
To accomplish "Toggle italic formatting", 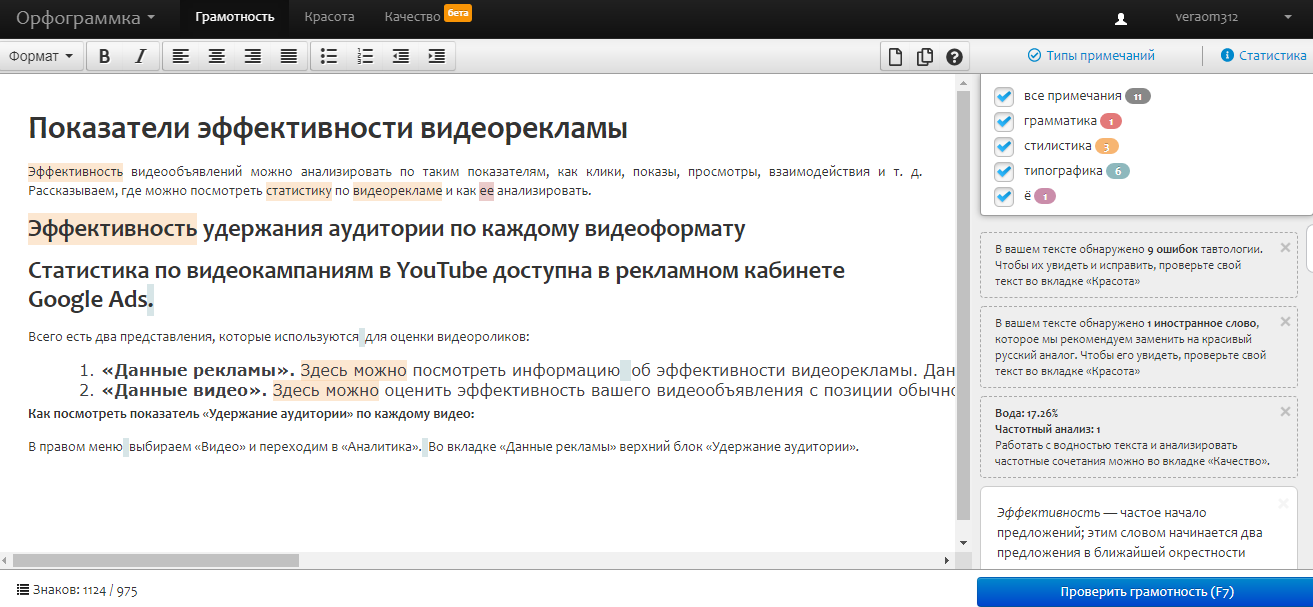I will (140, 56).
